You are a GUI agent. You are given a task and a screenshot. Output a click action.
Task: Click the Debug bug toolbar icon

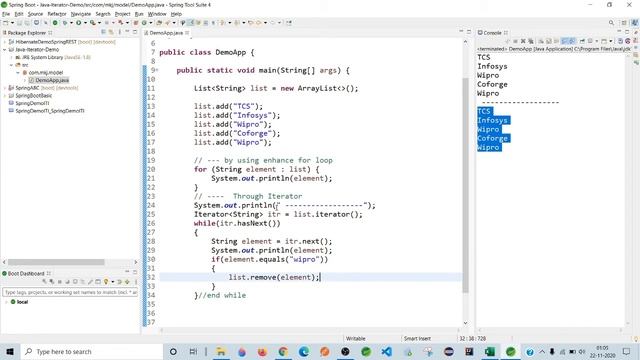pyautogui.click(x=65, y=23)
